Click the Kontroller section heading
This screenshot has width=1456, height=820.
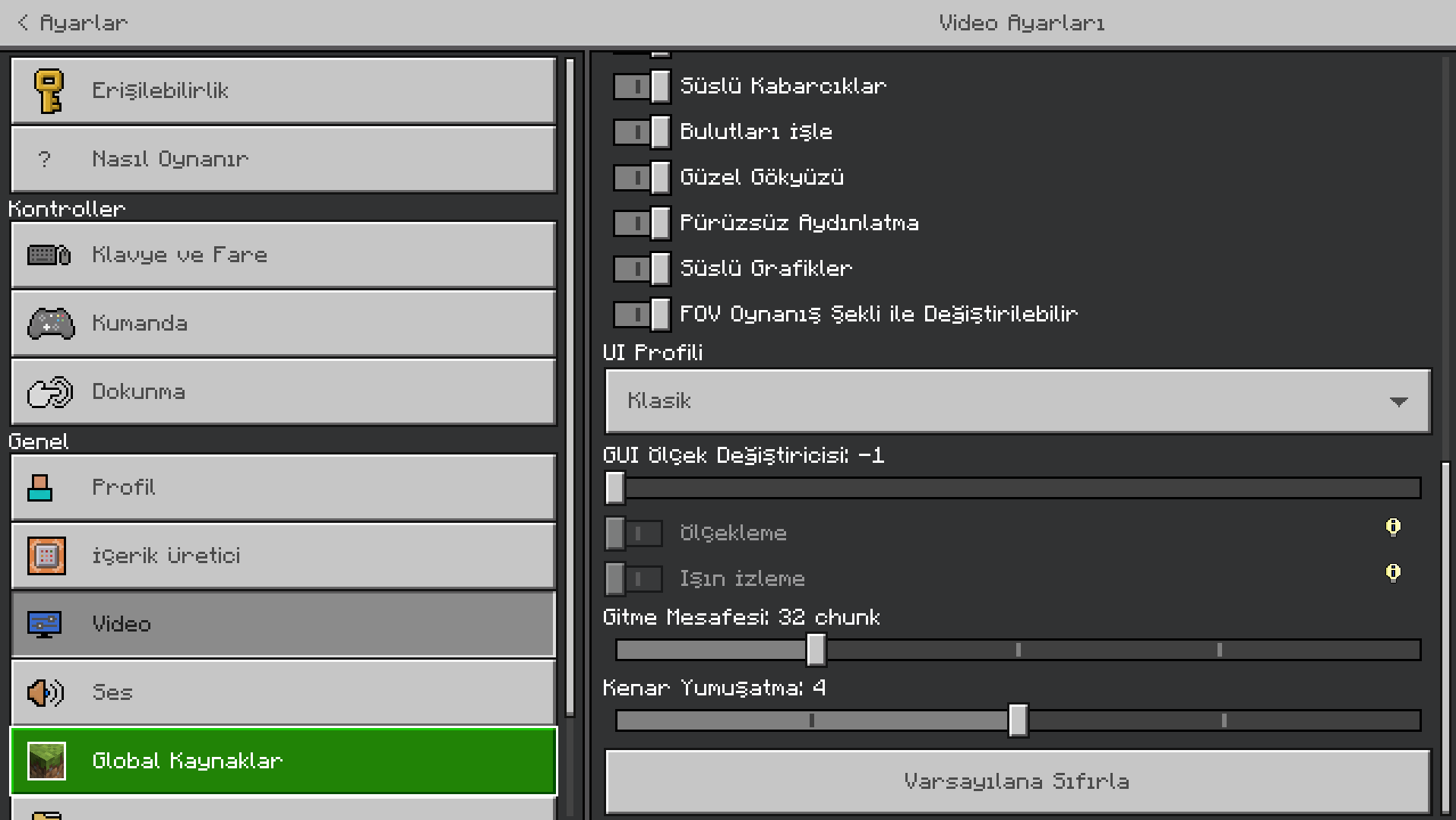(x=67, y=209)
